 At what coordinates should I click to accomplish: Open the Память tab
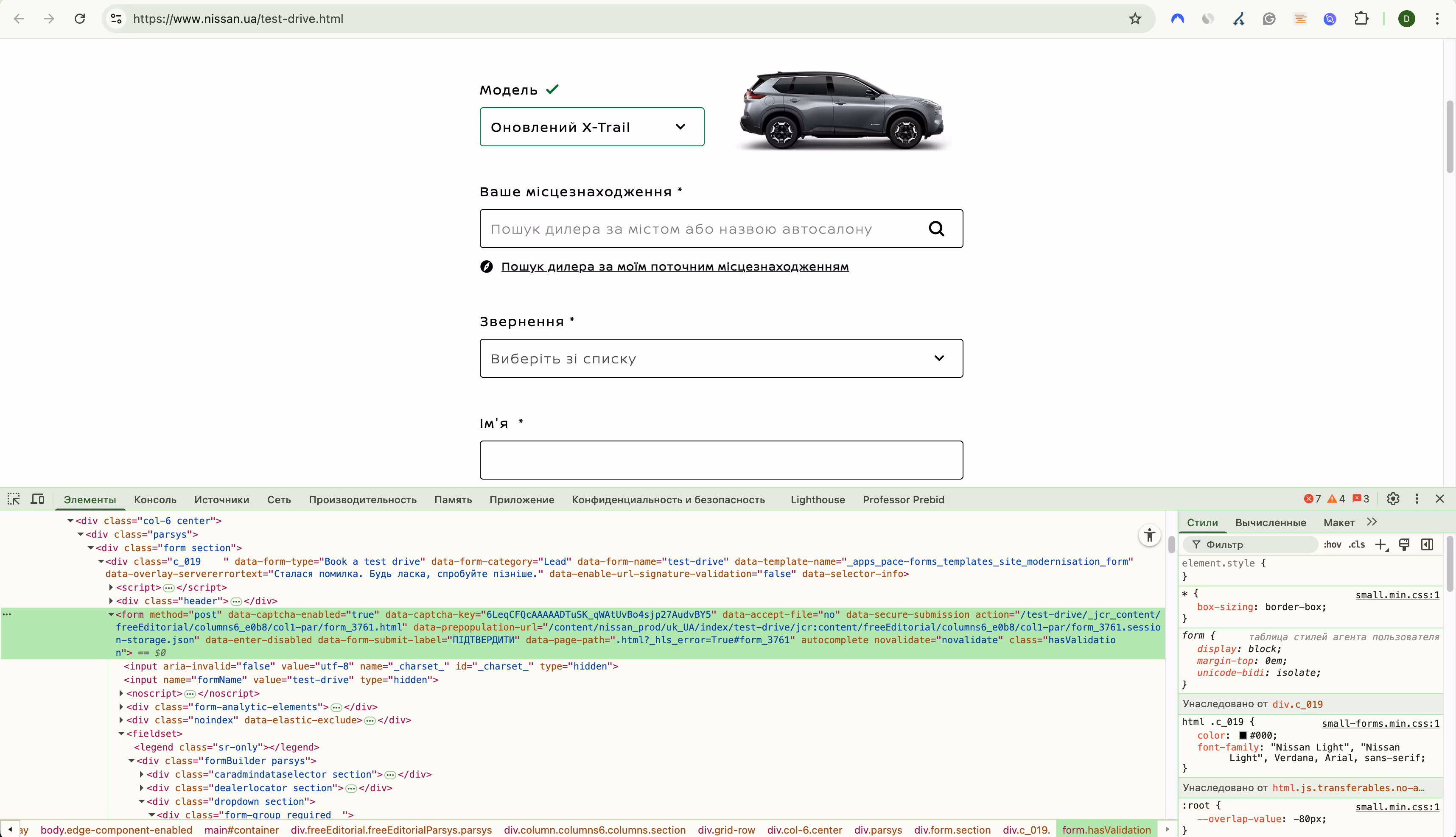coord(453,499)
